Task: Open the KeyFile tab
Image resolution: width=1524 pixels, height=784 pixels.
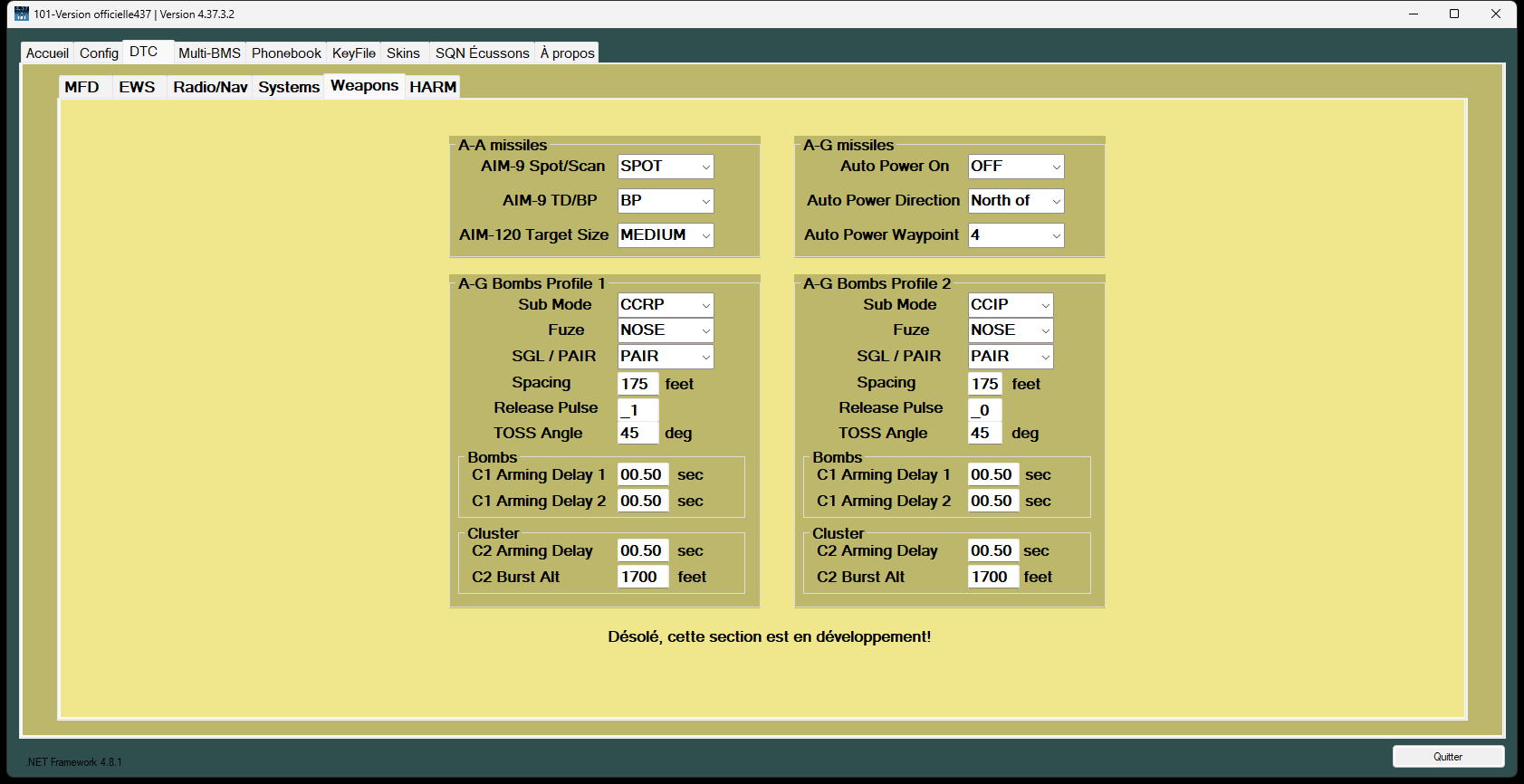Action: pyautogui.click(x=354, y=53)
